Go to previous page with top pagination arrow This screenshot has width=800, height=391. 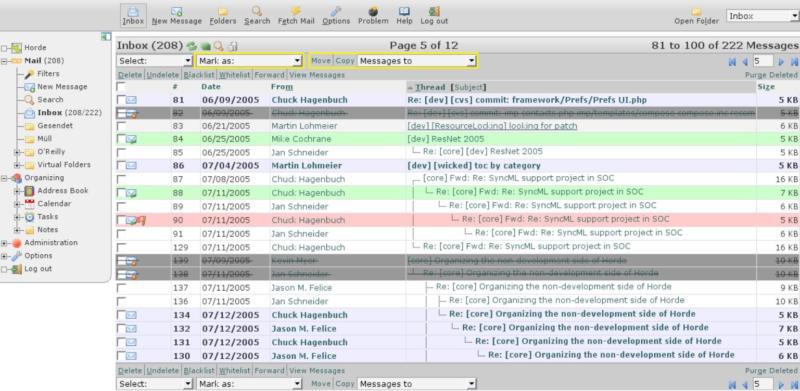point(745,62)
